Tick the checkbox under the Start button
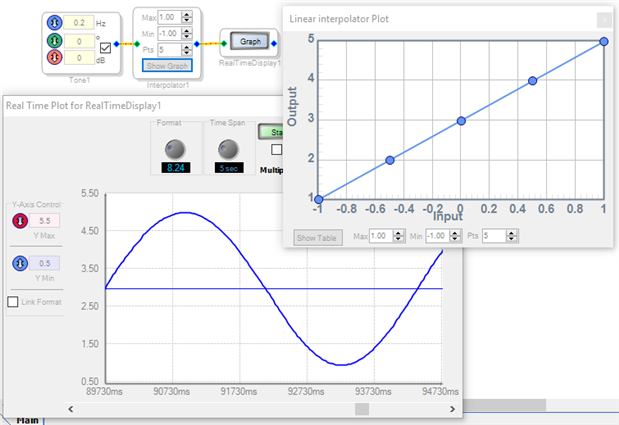The image size is (619, 425). 277,150
